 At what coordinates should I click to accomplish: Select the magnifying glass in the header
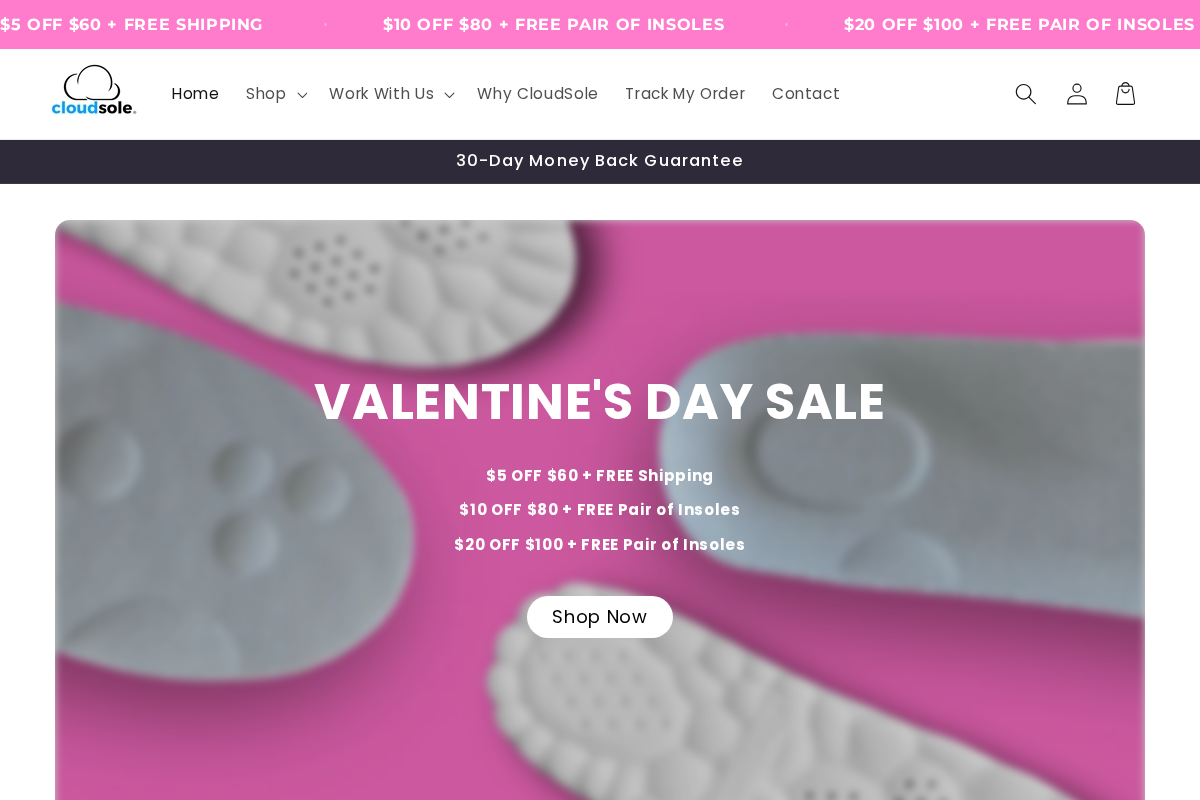point(1025,94)
